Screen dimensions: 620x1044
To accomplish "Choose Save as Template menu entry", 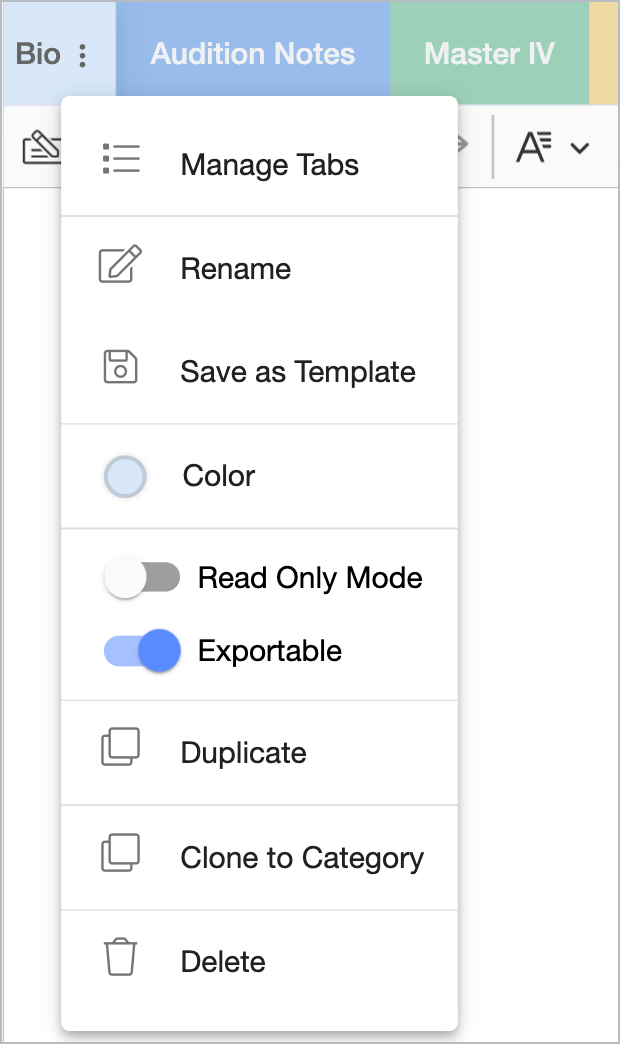I will tap(259, 372).
